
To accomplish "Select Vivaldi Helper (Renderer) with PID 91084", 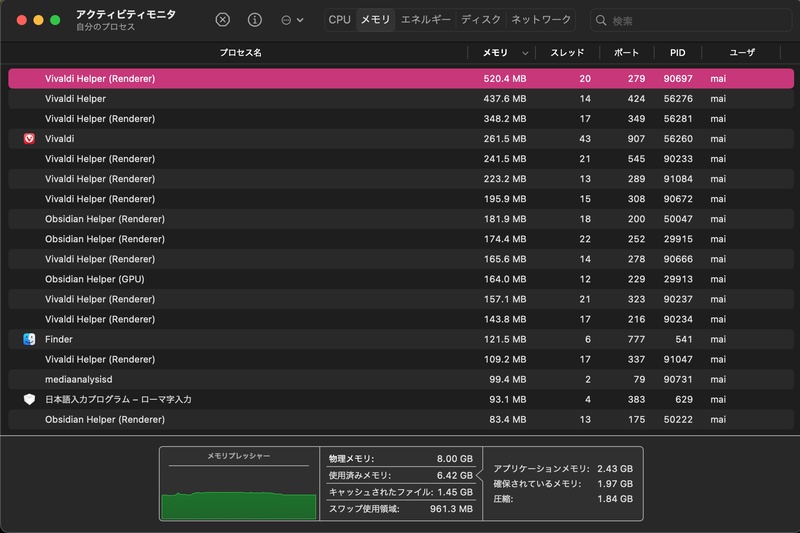I will coord(401,179).
